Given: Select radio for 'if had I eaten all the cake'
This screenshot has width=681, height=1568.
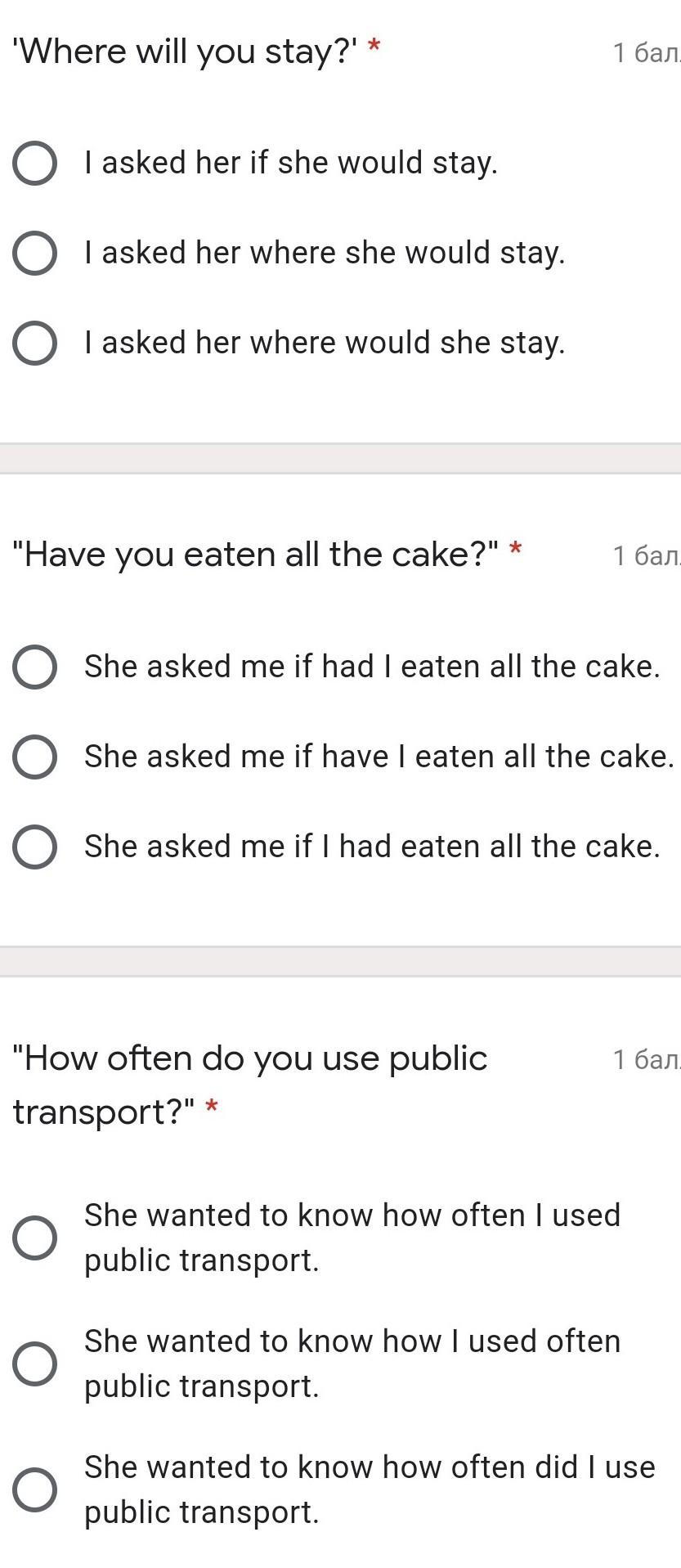Looking at the screenshot, I should click(x=34, y=667).
